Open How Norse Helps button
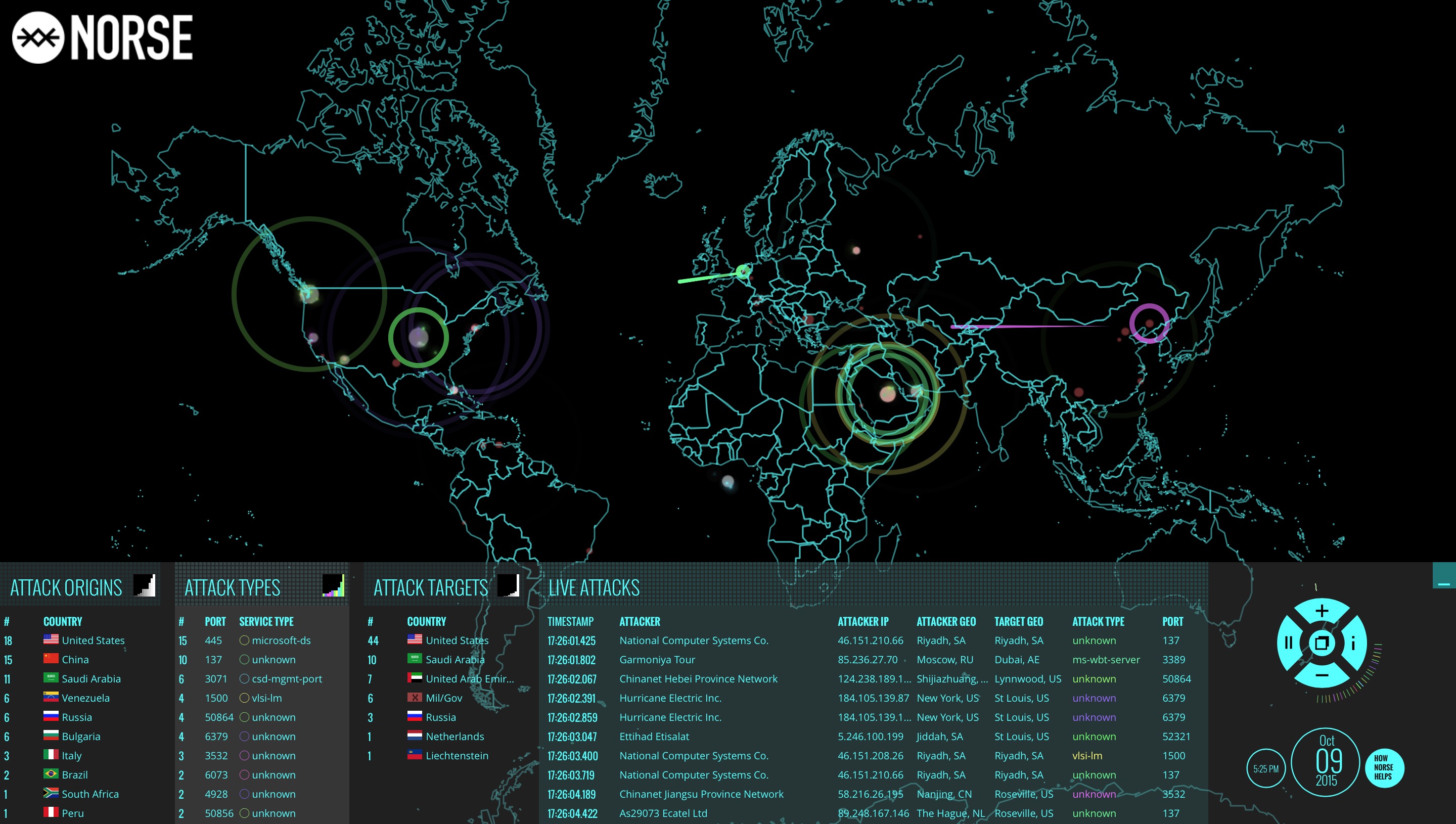 coord(1384,768)
